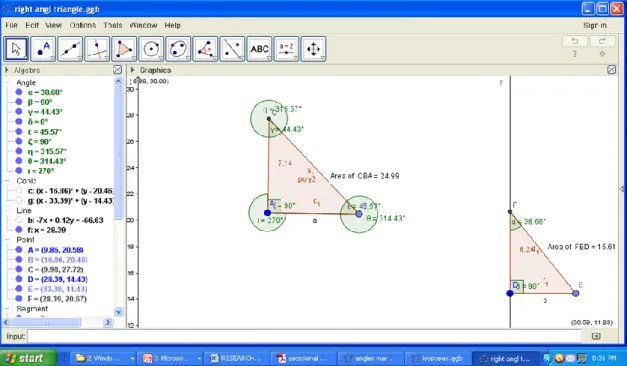Viewport: 627px width, 366px height.
Task: Click the Redo arrow button
Action: point(602,41)
